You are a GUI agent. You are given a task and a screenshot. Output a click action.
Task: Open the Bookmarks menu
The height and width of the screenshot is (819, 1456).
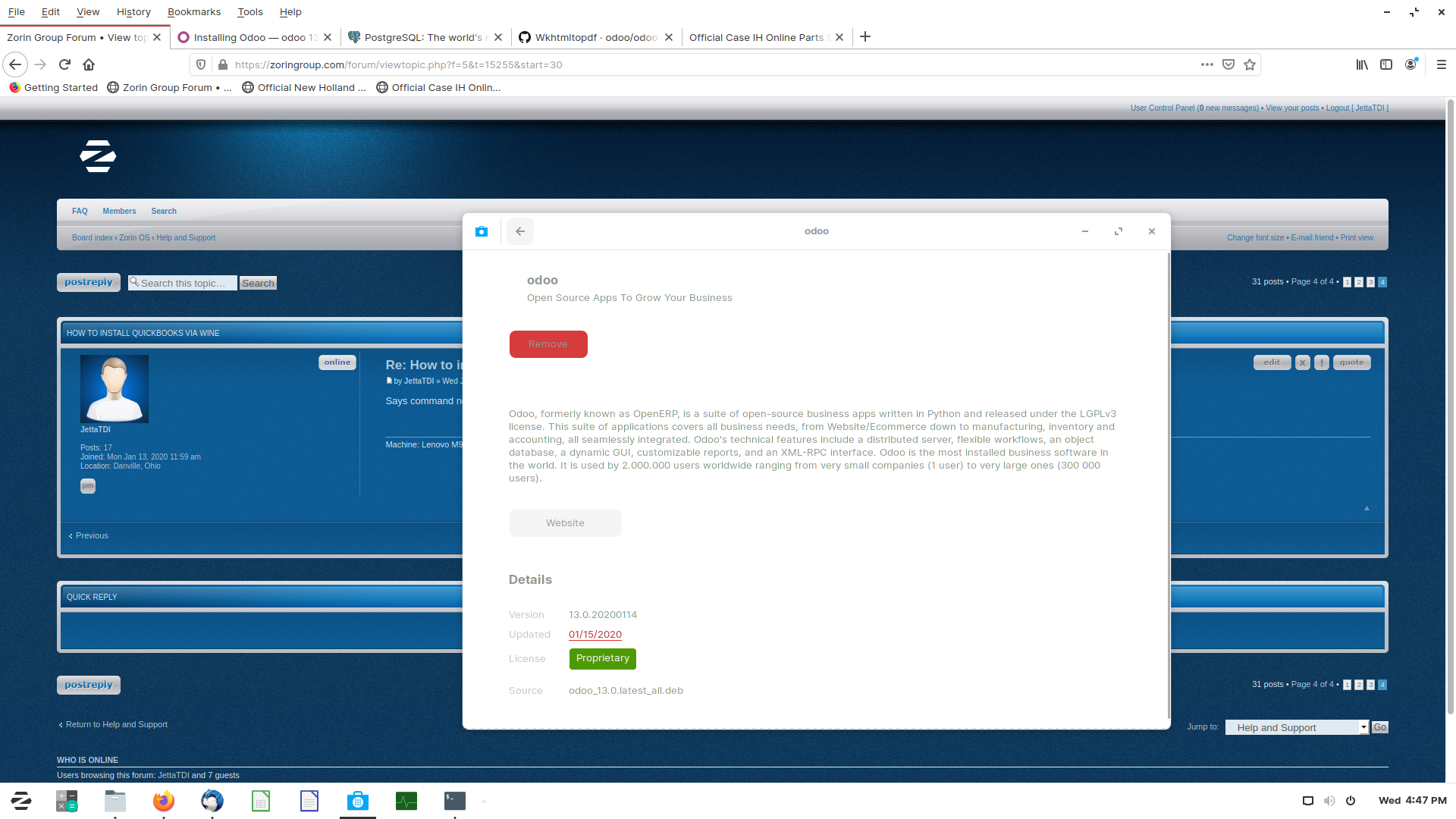(194, 11)
